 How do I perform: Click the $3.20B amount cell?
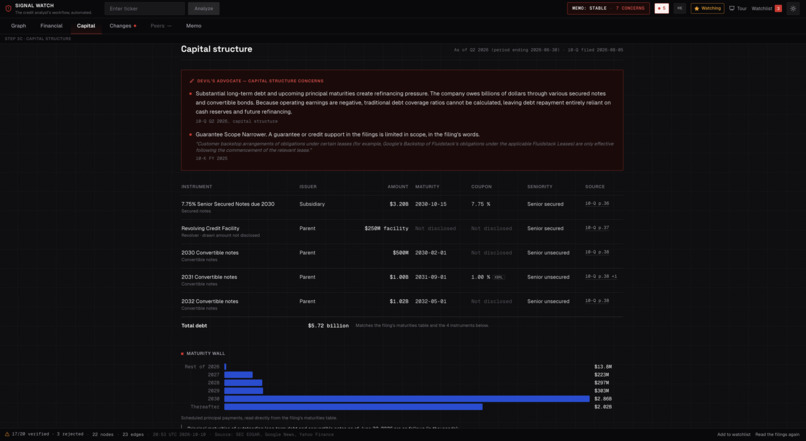(399, 204)
